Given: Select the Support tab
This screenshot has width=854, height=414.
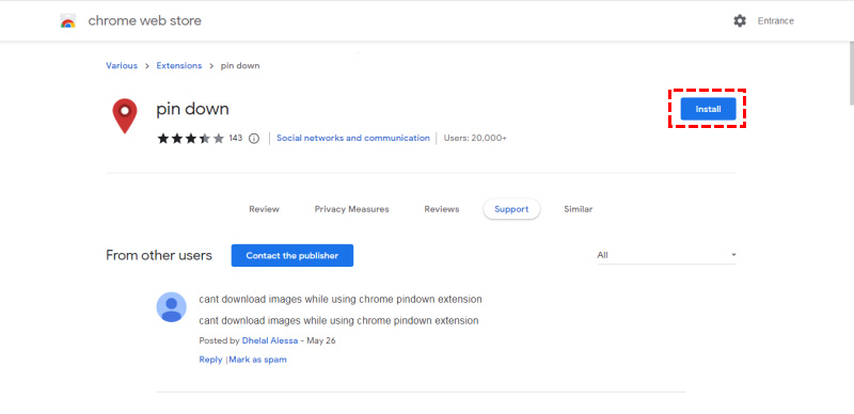Looking at the screenshot, I should pyautogui.click(x=511, y=209).
